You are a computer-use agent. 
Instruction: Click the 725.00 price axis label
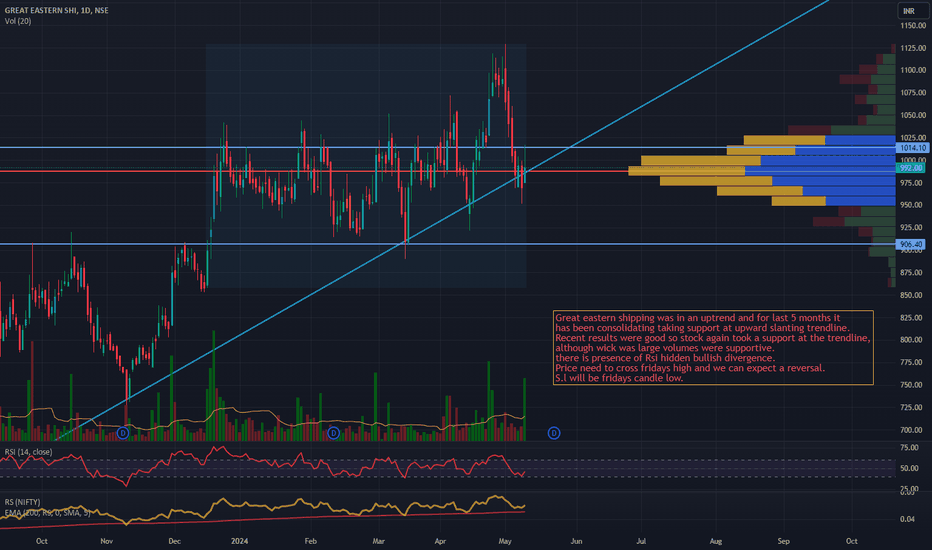pyautogui.click(x=913, y=408)
